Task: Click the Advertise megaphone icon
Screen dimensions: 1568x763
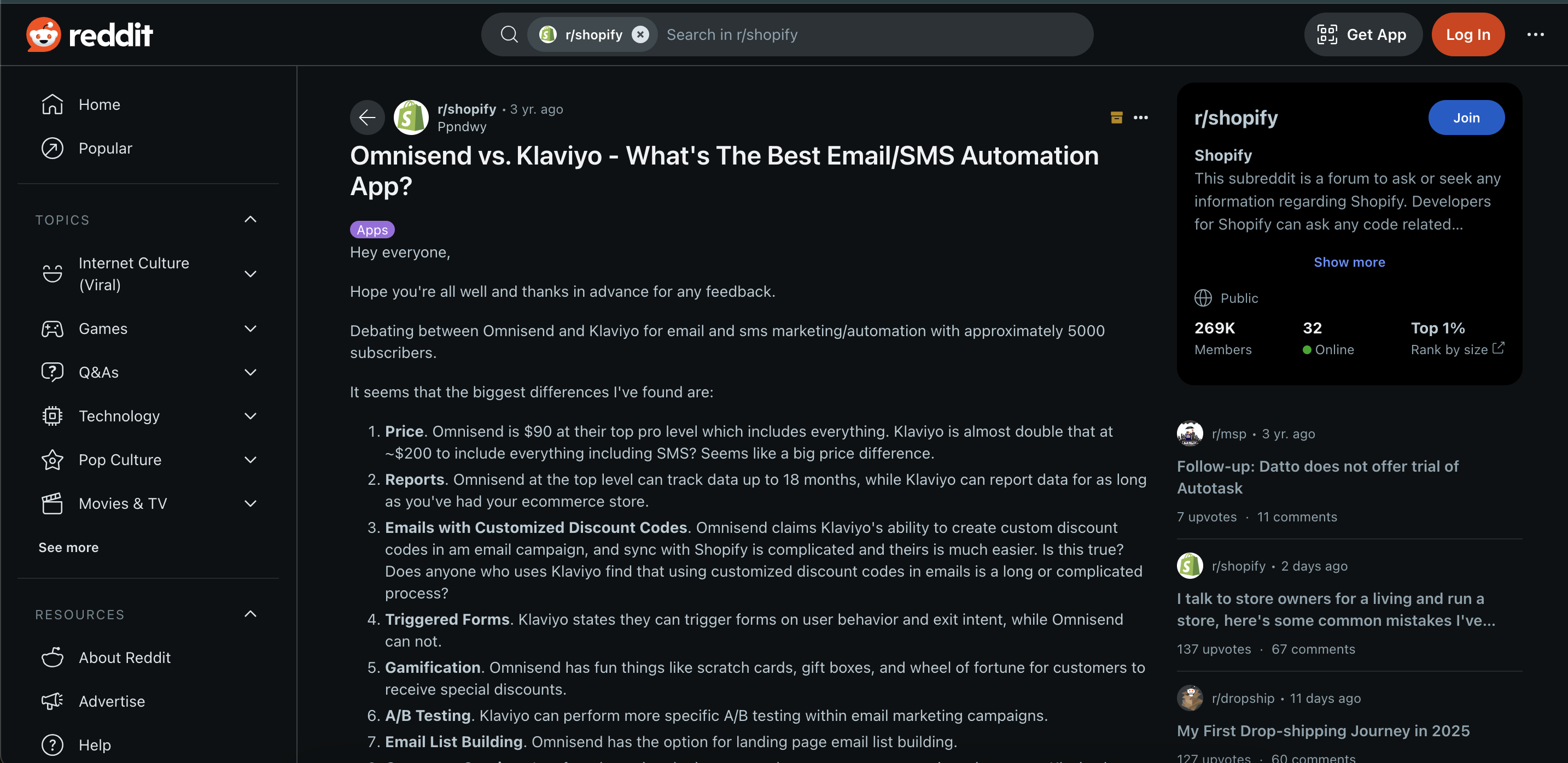Action: click(x=53, y=702)
